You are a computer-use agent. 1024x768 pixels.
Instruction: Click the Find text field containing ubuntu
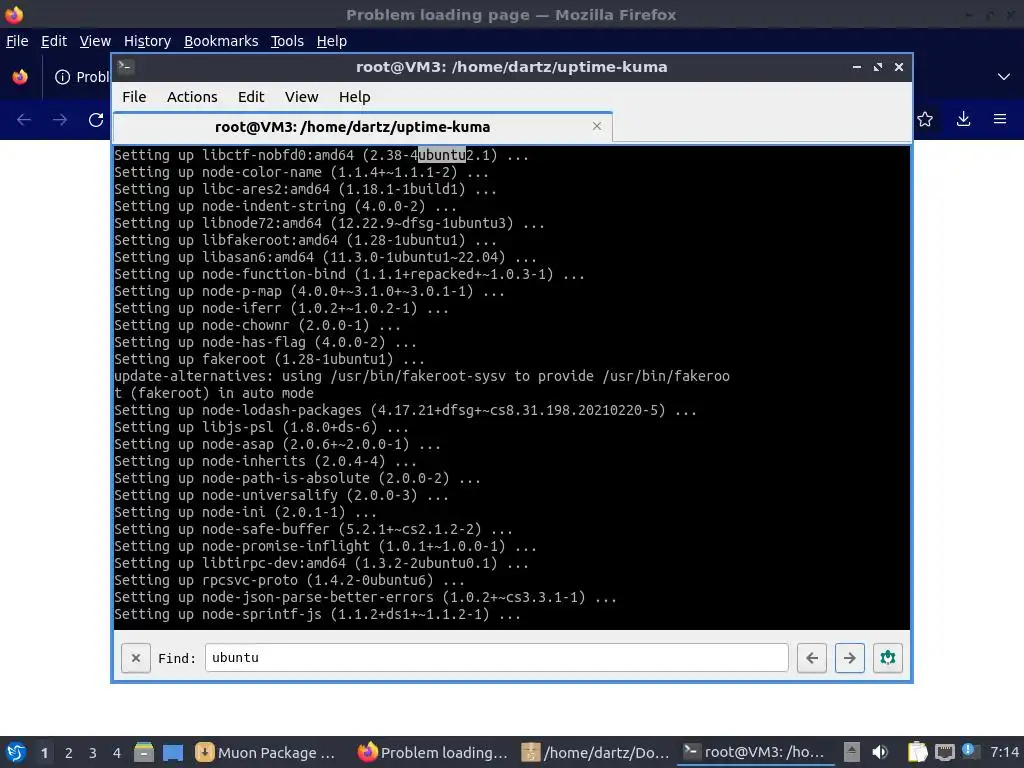pyautogui.click(x=496, y=658)
